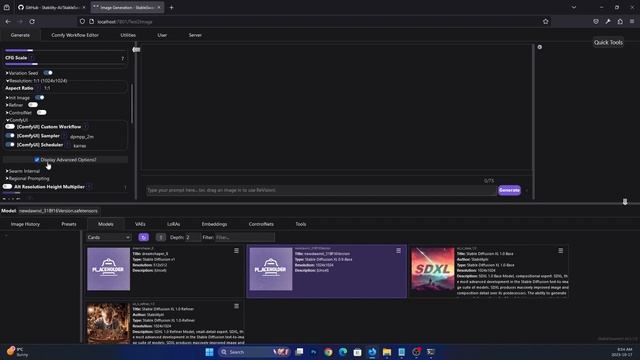
Task: Open File Explorer from the taskbar
Action: [387, 352]
